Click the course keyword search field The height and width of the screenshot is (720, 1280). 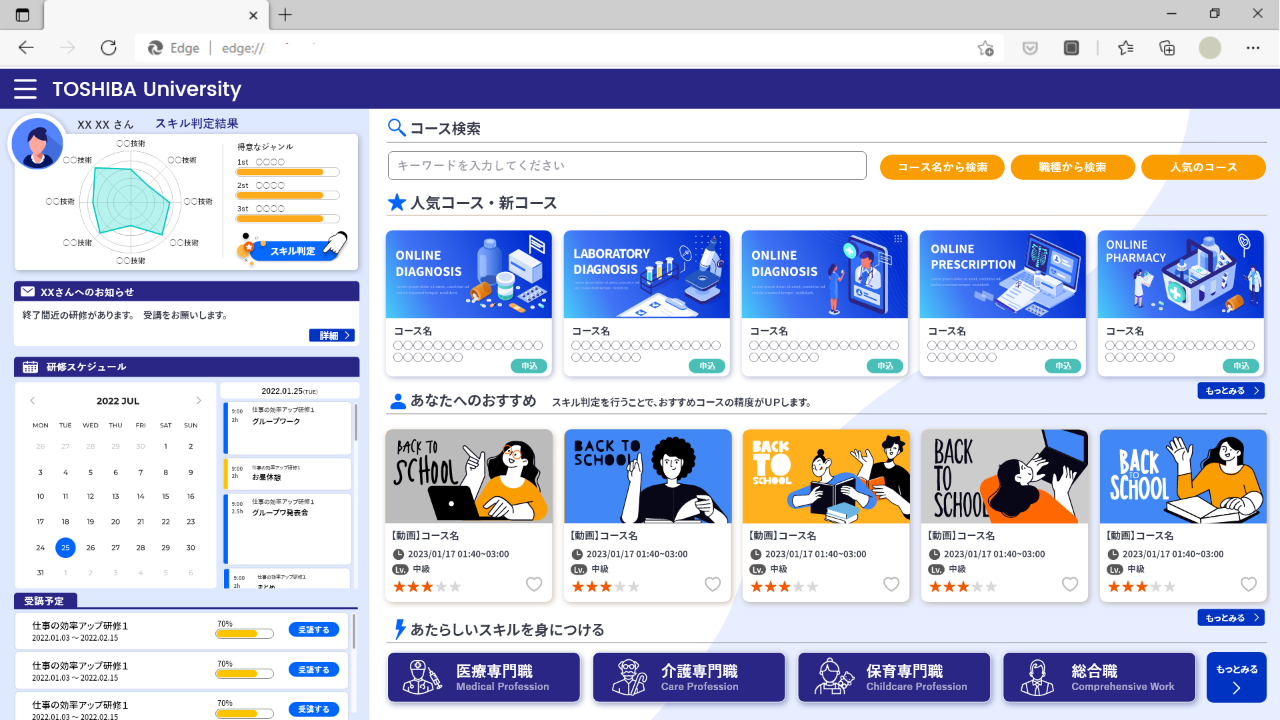tap(627, 166)
